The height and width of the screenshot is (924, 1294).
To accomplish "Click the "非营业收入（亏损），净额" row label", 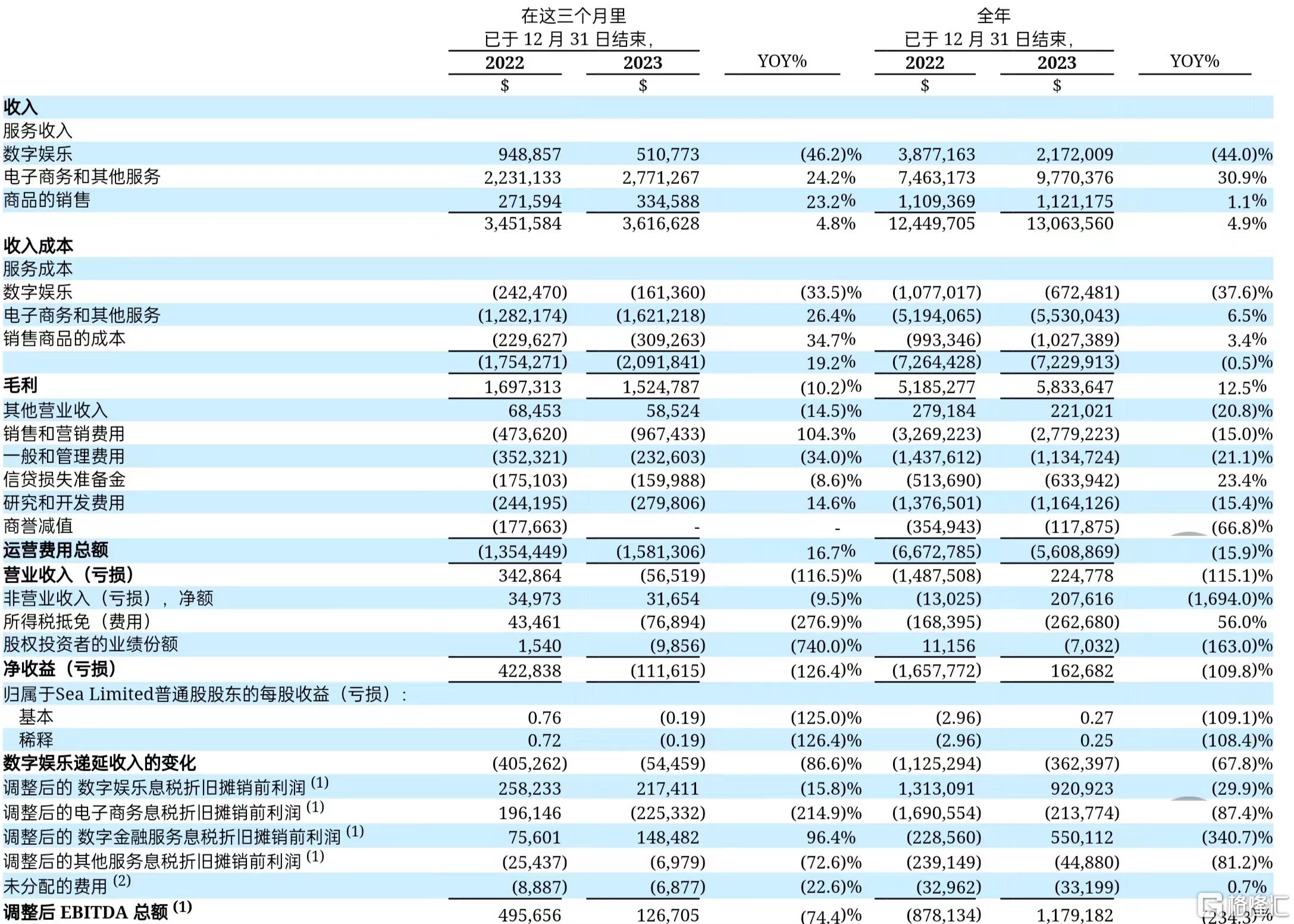I will (x=108, y=598).
